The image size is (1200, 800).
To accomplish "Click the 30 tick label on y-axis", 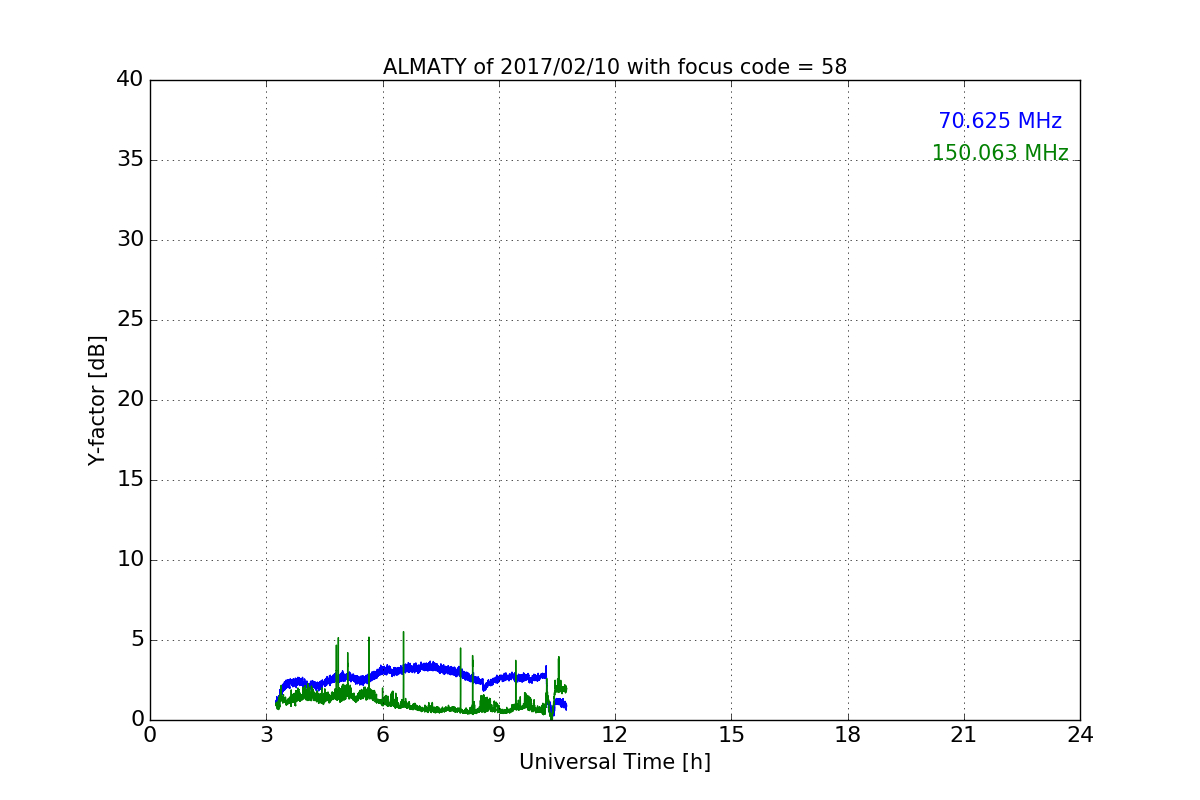I will (x=130, y=240).
